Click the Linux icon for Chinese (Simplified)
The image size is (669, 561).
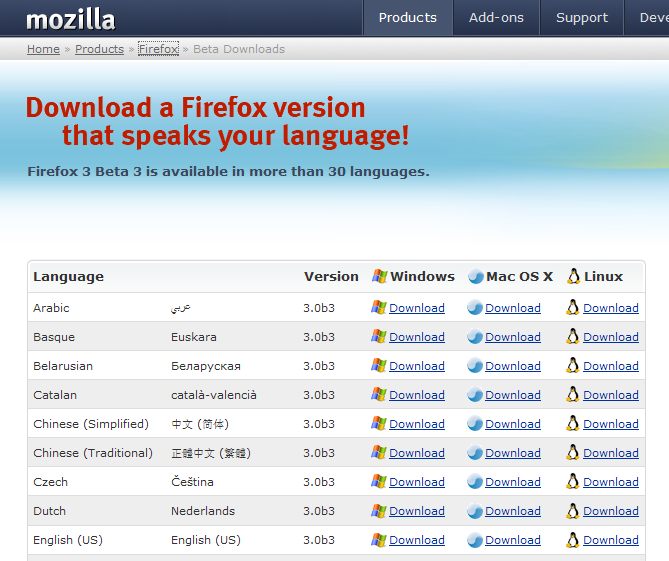click(573, 423)
